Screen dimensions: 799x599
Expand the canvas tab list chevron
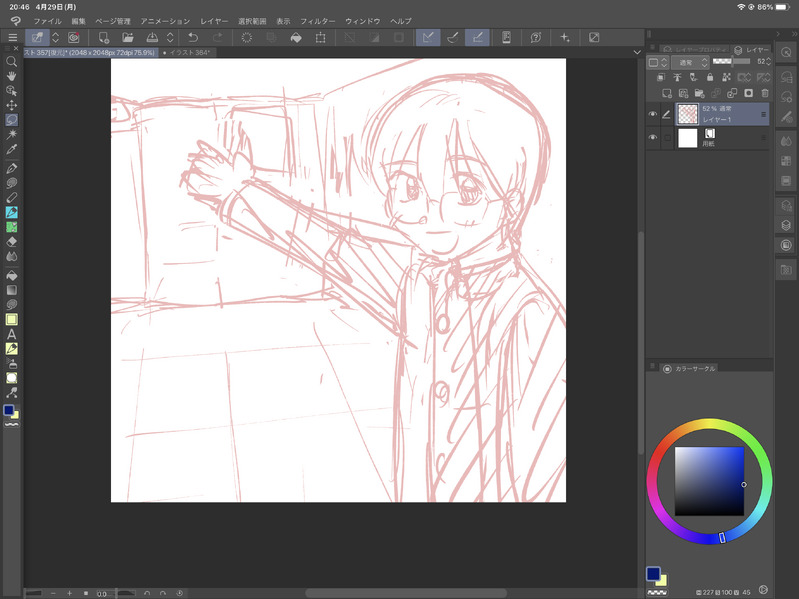click(x=637, y=52)
